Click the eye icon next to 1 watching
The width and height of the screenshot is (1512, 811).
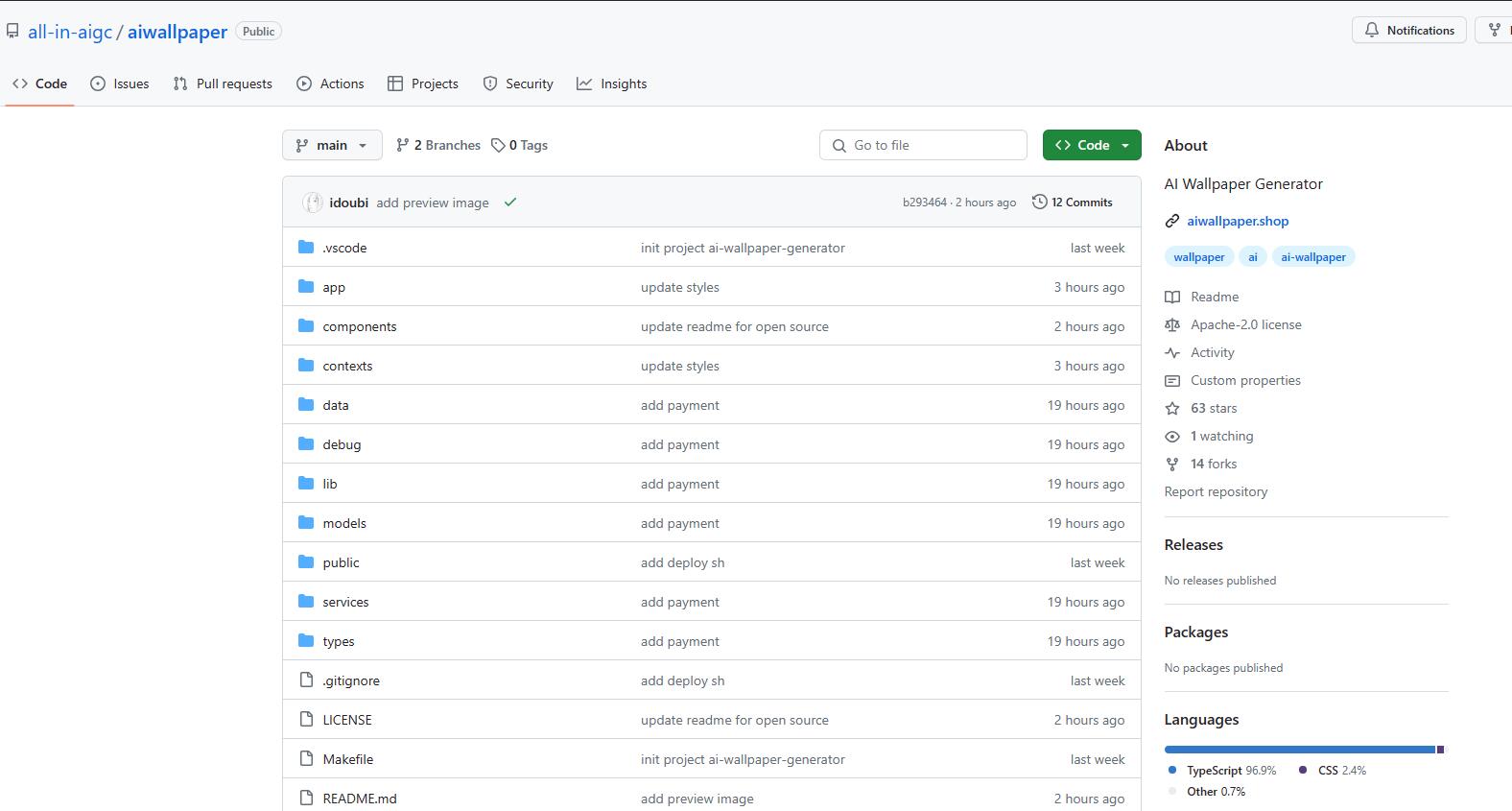(1172, 436)
